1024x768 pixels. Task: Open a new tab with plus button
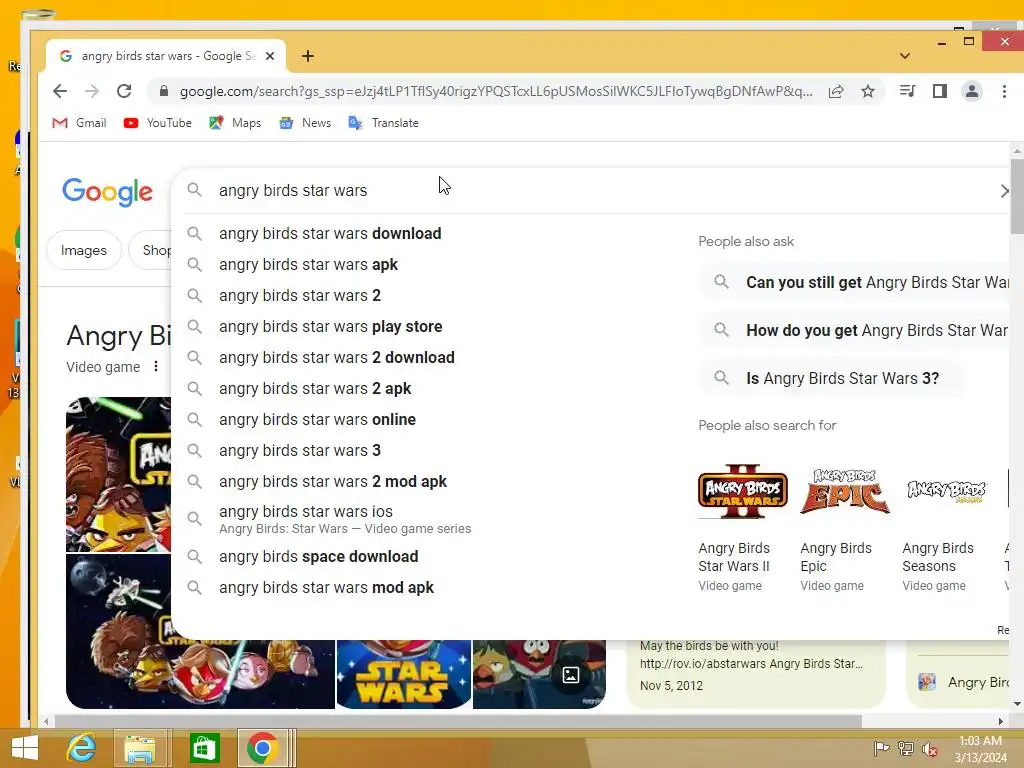[308, 56]
